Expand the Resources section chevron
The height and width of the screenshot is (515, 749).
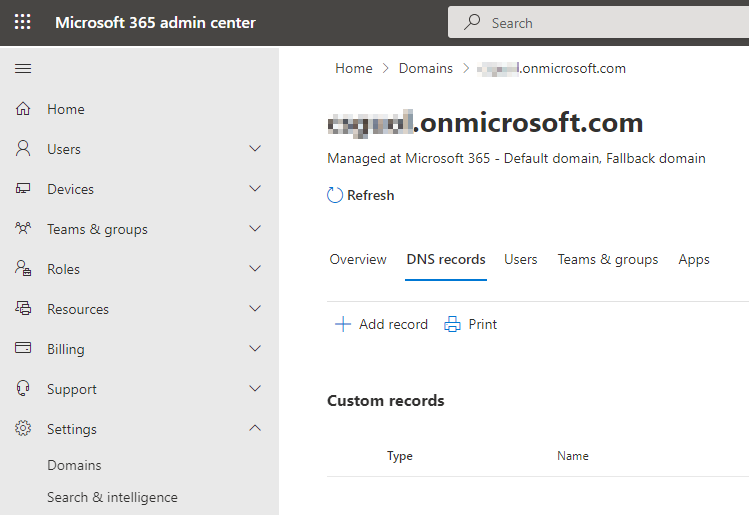click(x=256, y=309)
